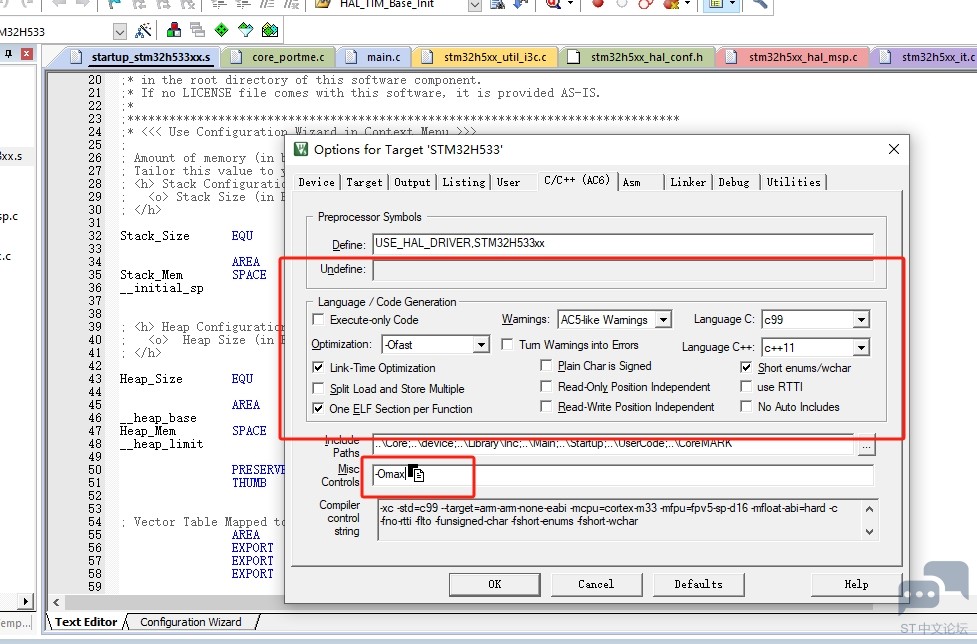Click Select Software Packs funnel icon
Screen dimensions: 977x644
[245, 30]
